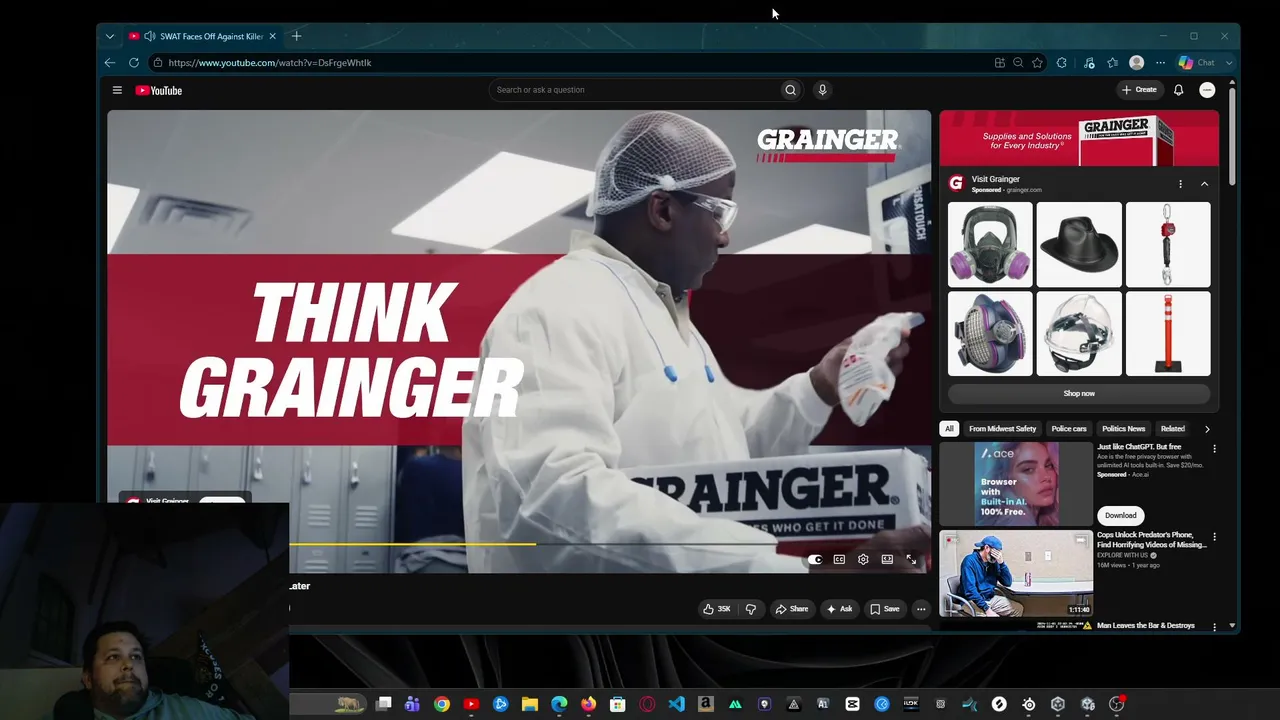
Task: Open the browser profile avatar
Action: pos(1136,62)
